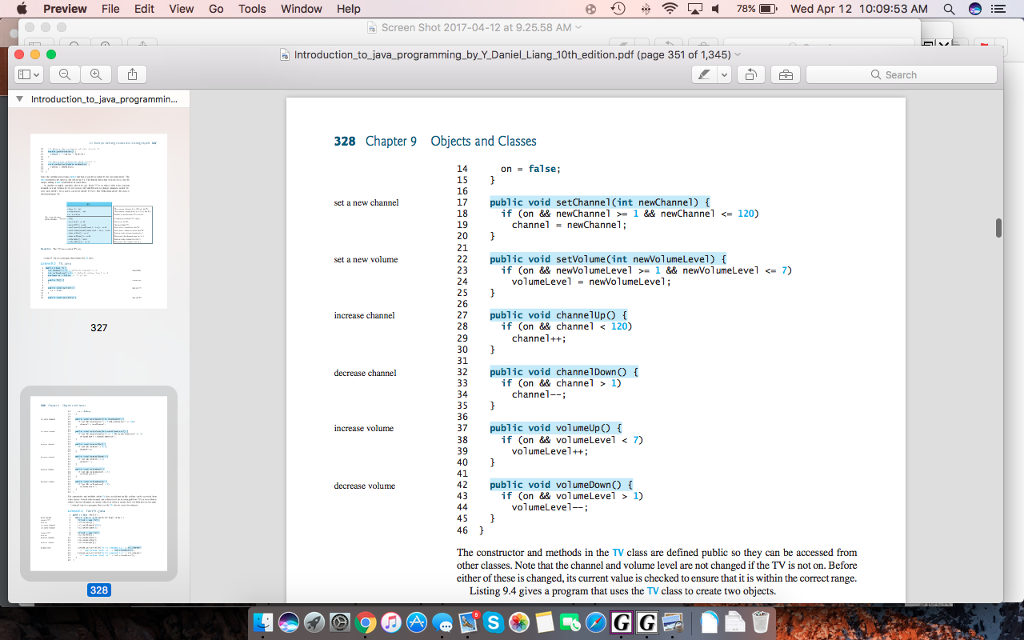Viewport: 1024px width, 640px height.
Task: Open the dropdown beside the Markup pencil
Action: click(x=723, y=74)
